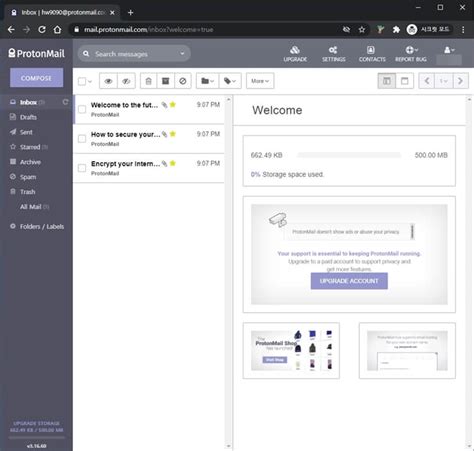Image resolution: width=474 pixels, height=451 pixels.
Task: Toggle the select all messages checkbox
Action: [82, 81]
